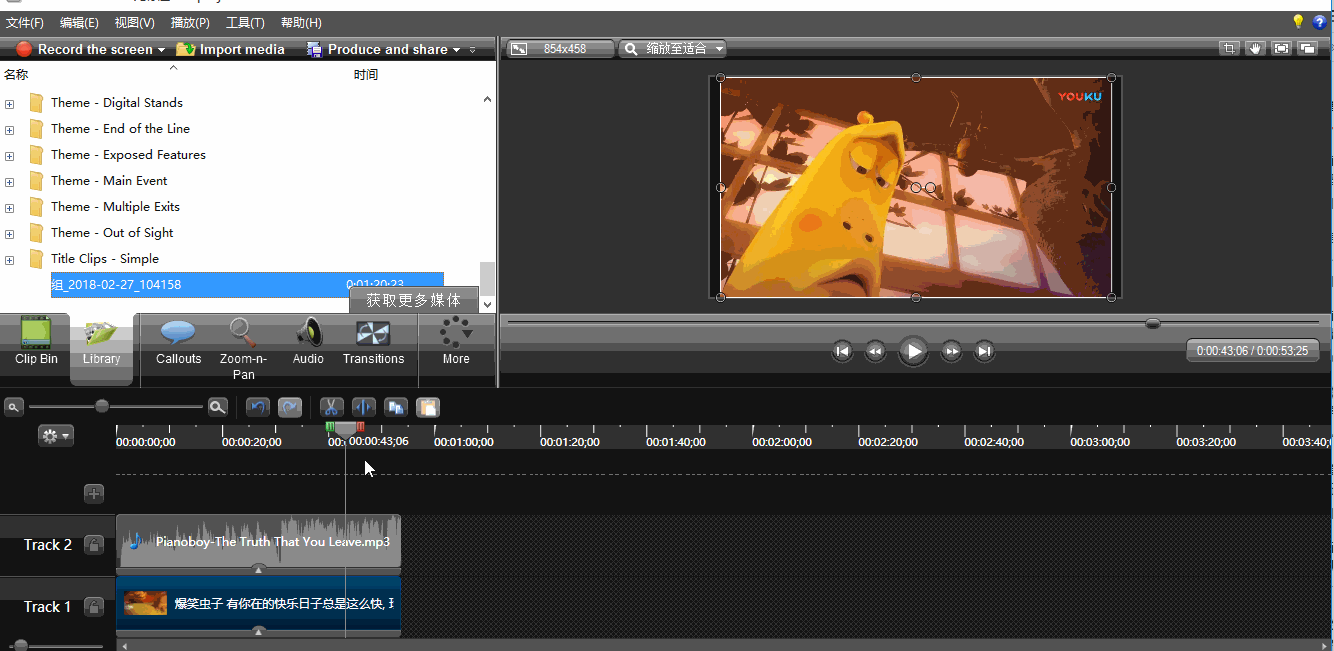
Task: Click the Split clip icon
Action: [363, 407]
